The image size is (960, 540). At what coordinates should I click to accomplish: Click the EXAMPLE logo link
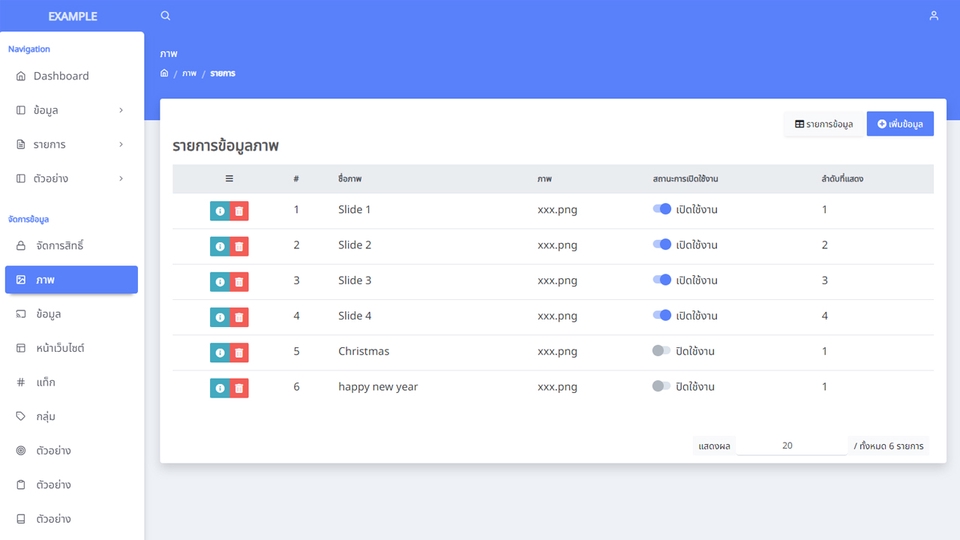(x=72, y=17)
